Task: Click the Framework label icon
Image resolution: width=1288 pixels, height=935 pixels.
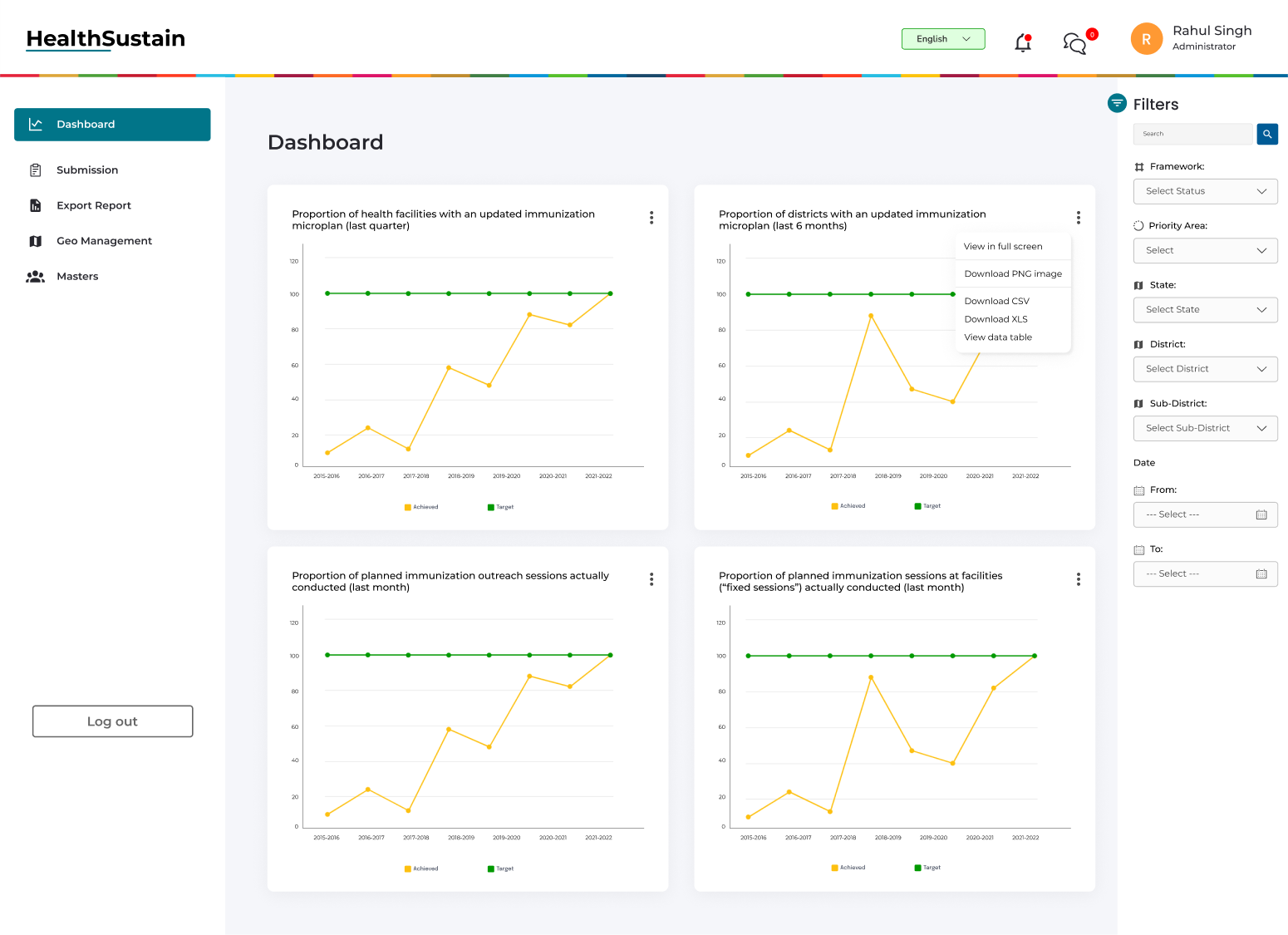Action: [x=1139, y=167]
